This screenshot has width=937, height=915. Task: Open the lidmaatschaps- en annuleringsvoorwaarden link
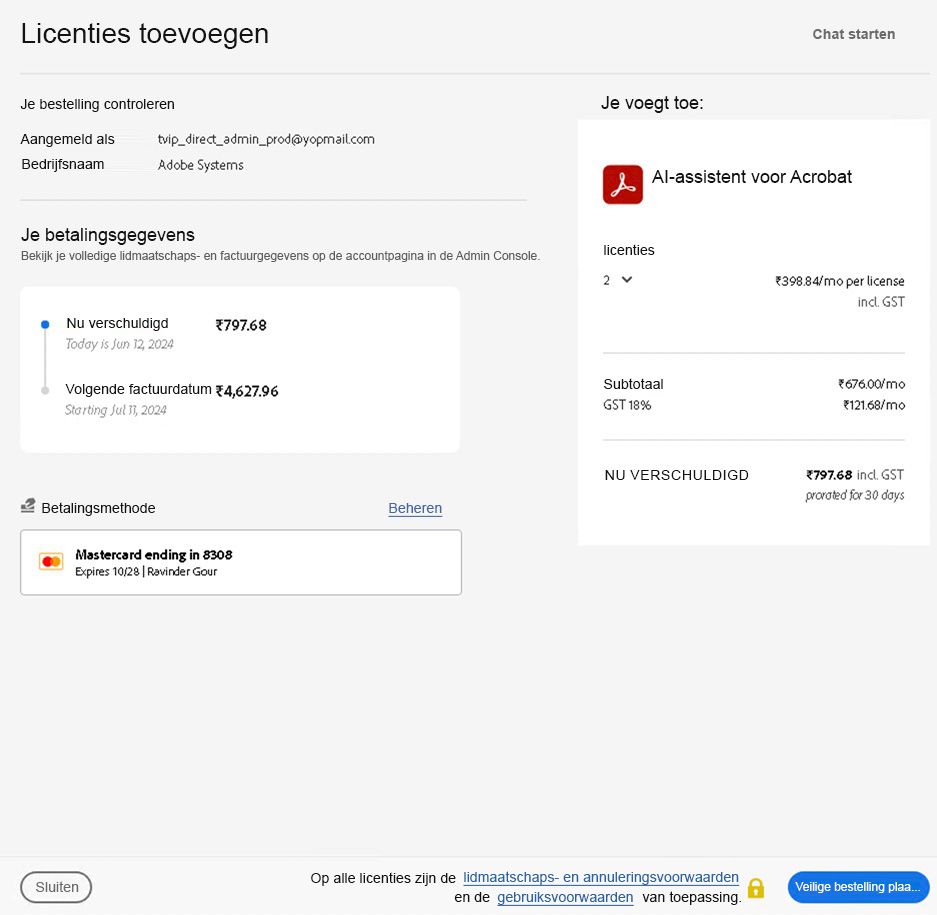[x=600, y=877]
